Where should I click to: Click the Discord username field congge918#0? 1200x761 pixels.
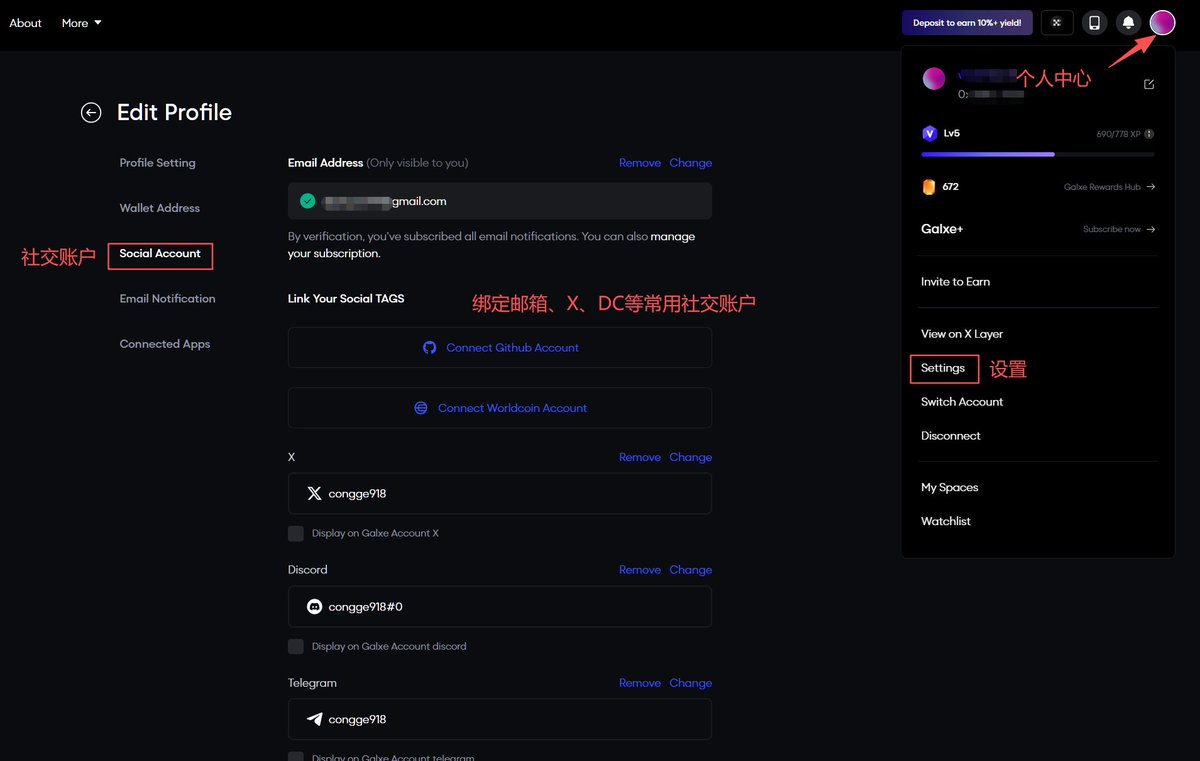[x=500, y=607]
